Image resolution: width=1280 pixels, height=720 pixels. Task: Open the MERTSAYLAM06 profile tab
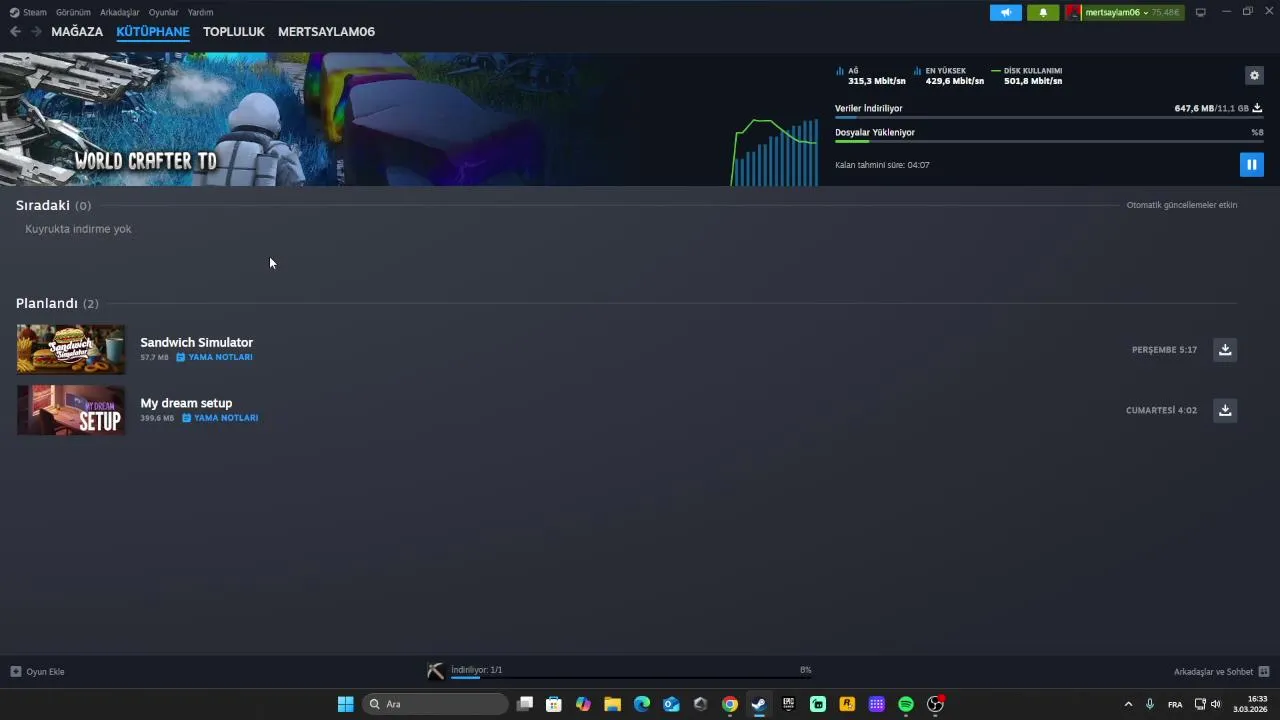(x=326, y=32)
